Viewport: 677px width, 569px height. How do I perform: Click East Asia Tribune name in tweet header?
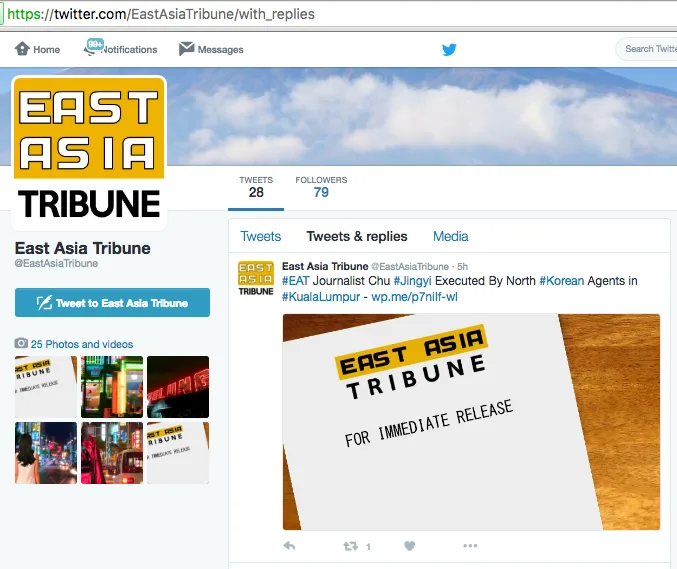click(x=325, y=266)
